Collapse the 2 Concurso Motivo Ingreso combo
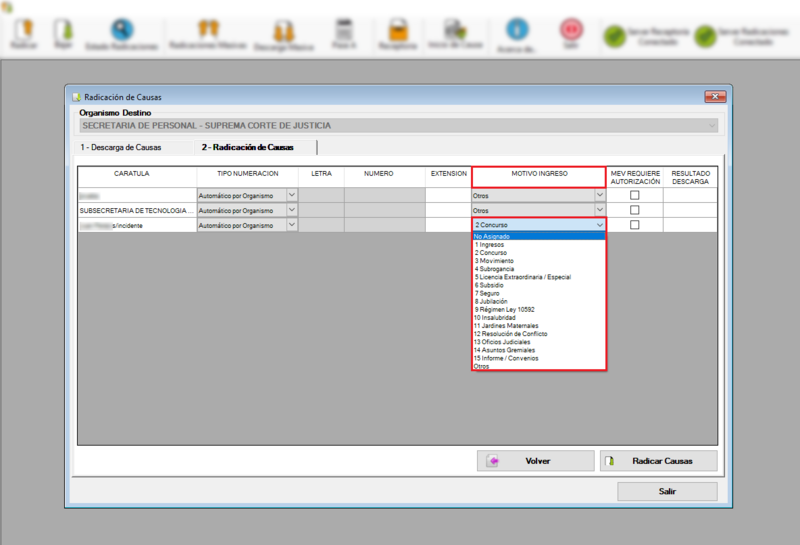Viewport: 800px width, 545px height. pos(599,225)
